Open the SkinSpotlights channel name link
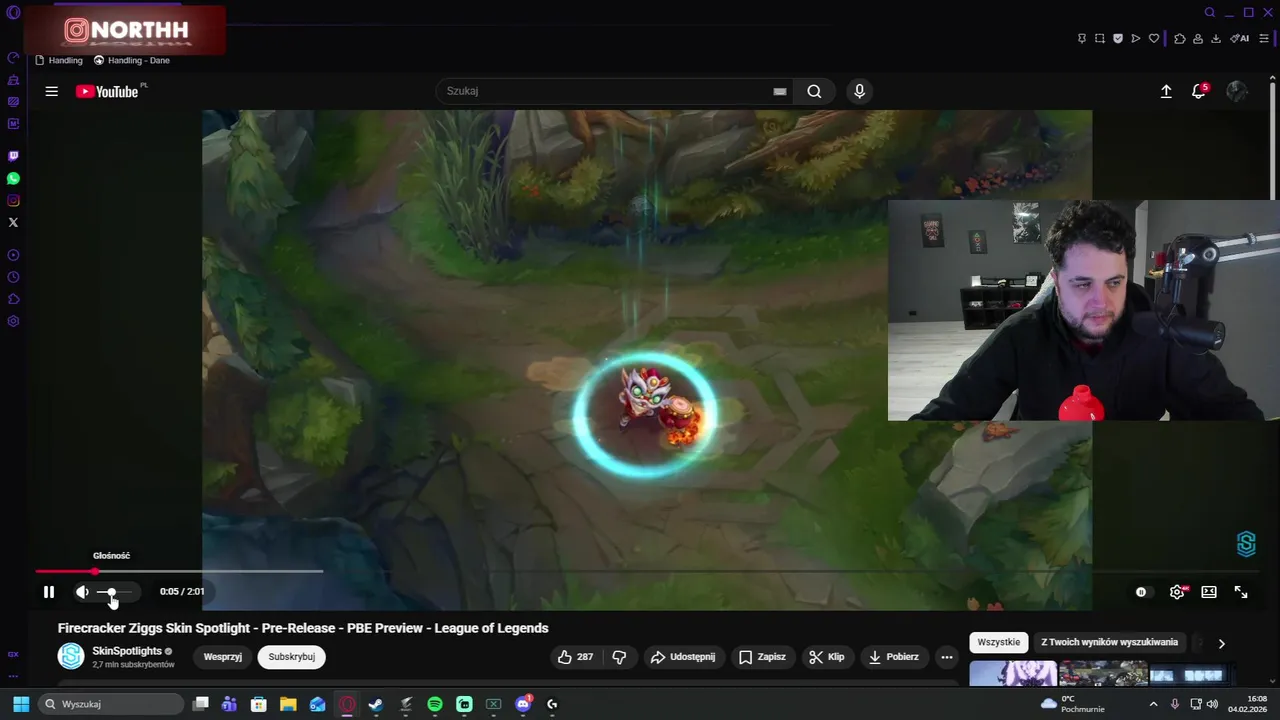Screen dimensions: 1280x720 (127, 651)
